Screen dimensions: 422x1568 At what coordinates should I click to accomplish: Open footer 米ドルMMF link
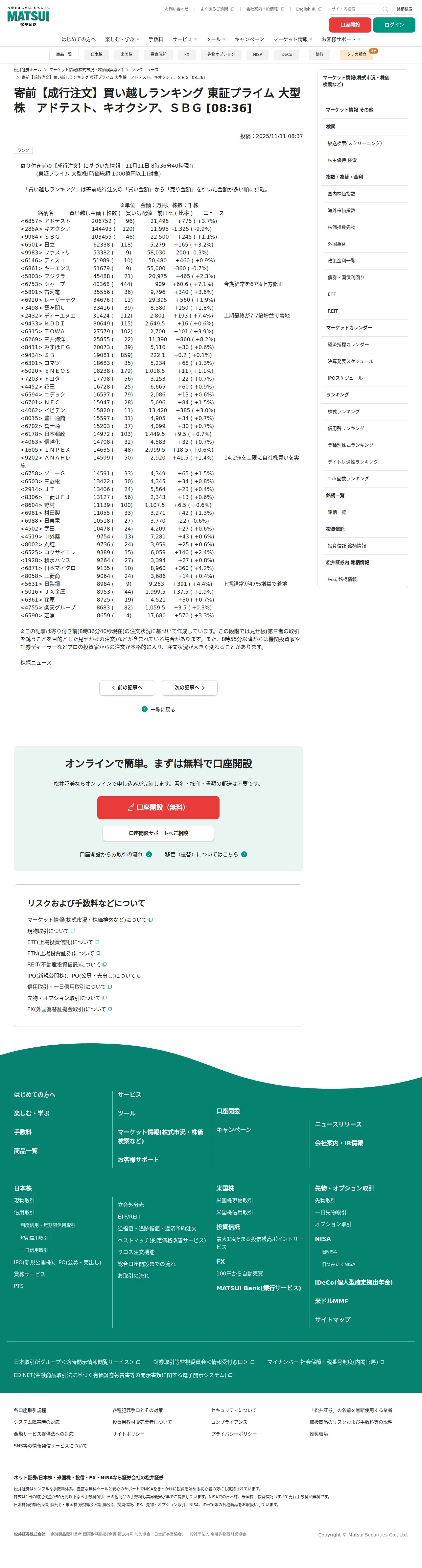tap(331, 1301)
